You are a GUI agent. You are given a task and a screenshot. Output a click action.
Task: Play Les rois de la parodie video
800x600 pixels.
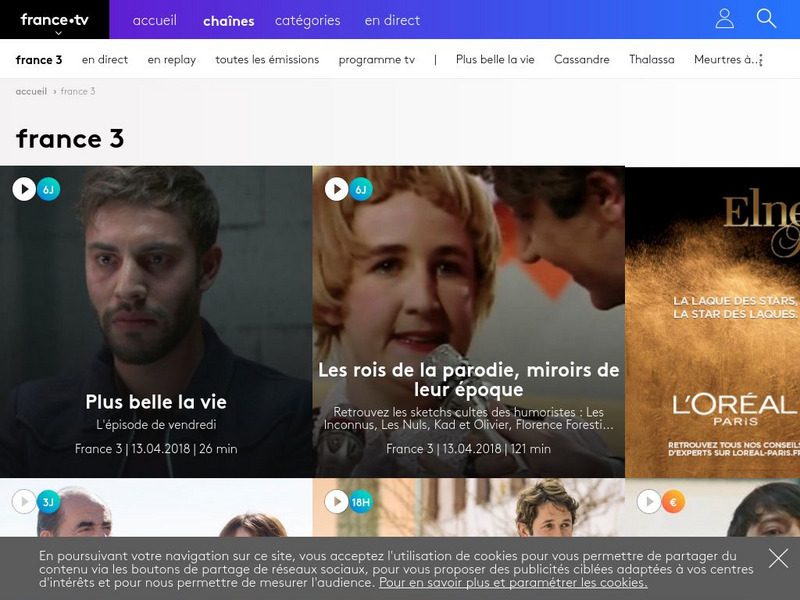(337, 189)
